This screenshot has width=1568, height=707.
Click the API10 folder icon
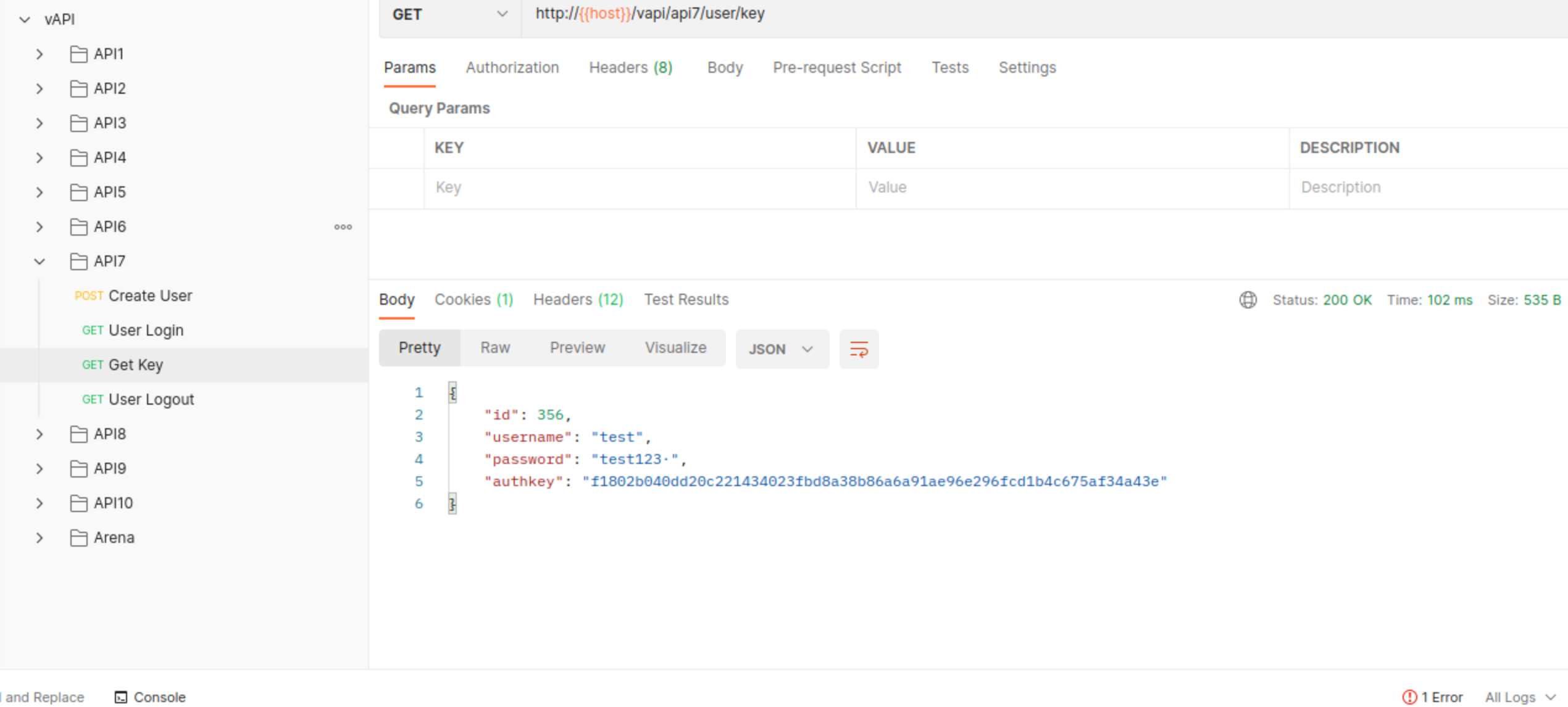[78, 503]
